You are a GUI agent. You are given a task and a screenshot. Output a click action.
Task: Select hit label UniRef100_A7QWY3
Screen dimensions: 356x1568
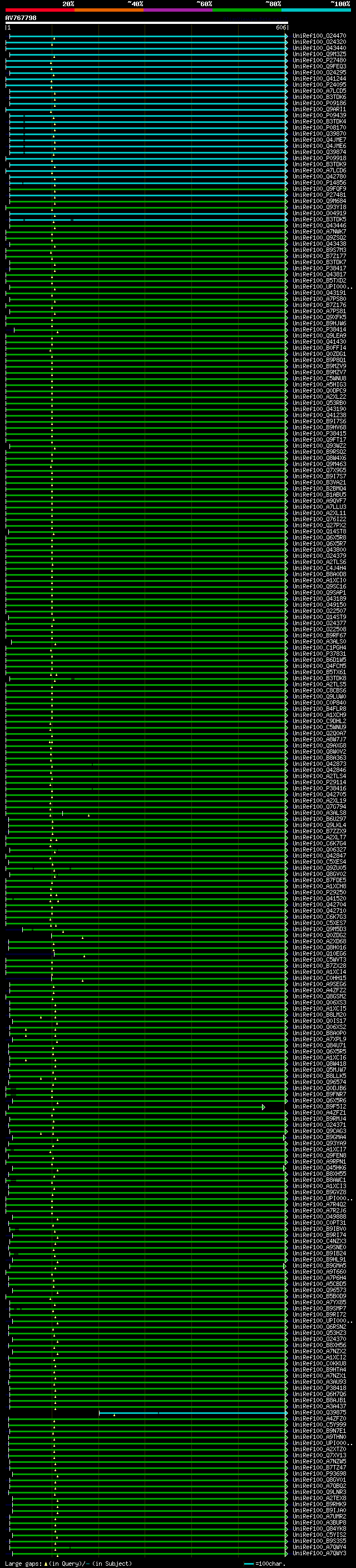(x=319, y=1553)
